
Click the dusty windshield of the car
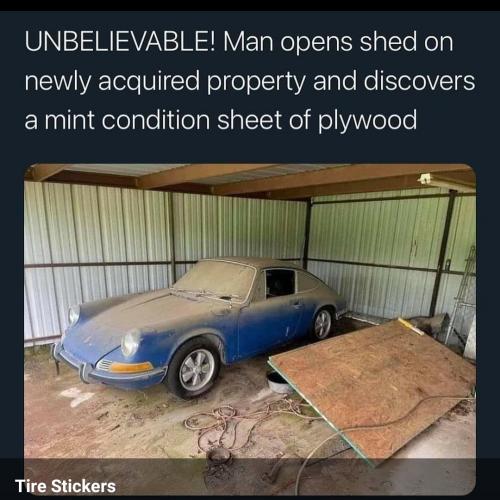216,279
